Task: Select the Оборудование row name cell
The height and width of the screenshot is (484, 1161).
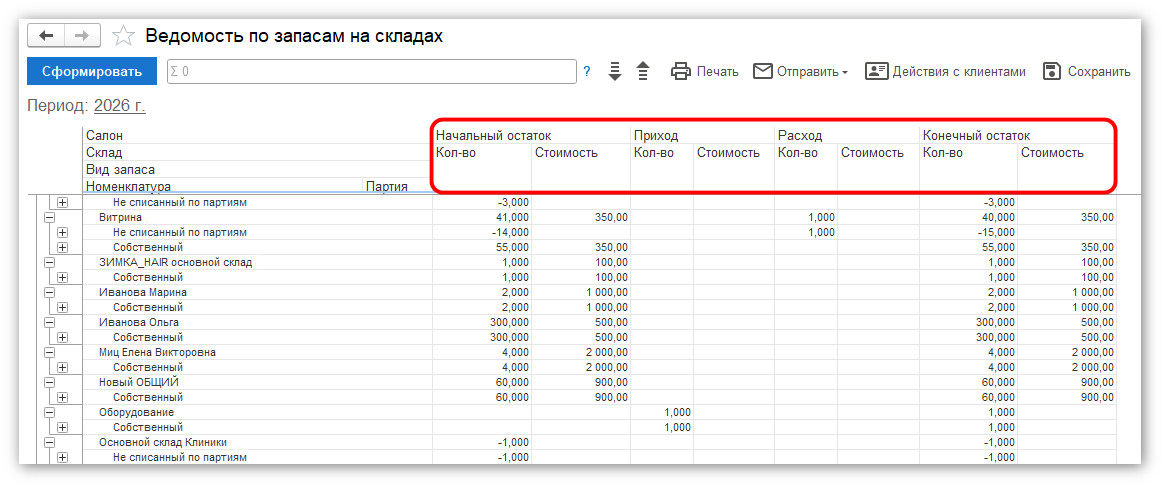Action: [257, 412]
